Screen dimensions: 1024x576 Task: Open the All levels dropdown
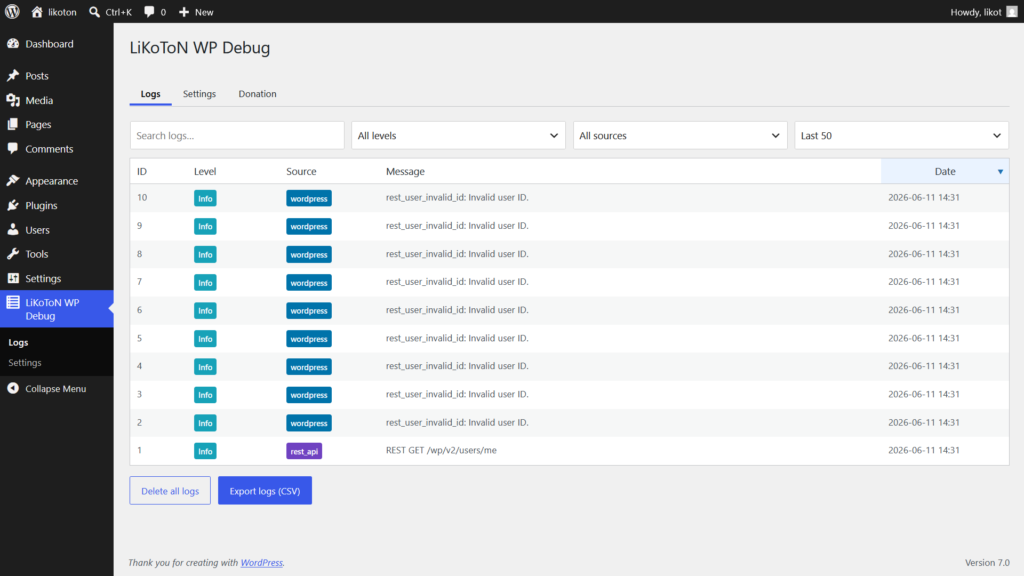point(458,135)
